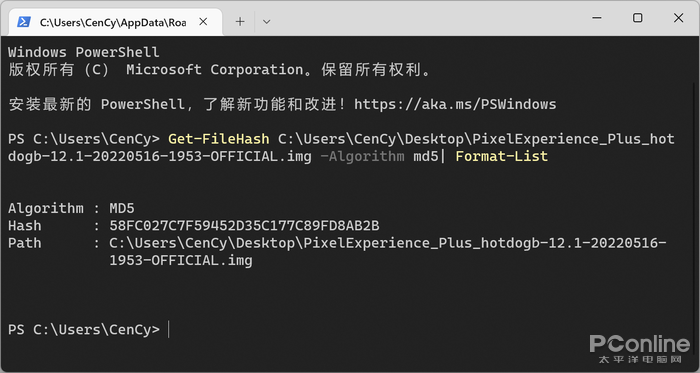Click the Algorithm : MD5 output line

coord(71,208)
